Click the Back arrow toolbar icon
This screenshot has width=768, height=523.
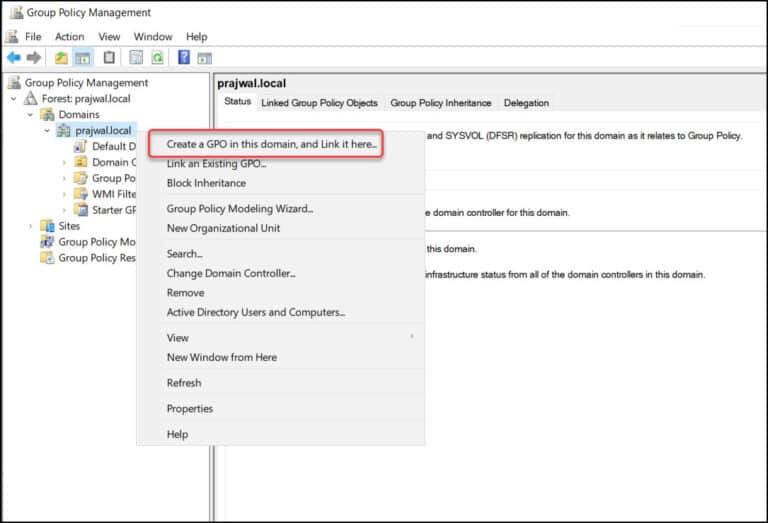click(14, 58)
